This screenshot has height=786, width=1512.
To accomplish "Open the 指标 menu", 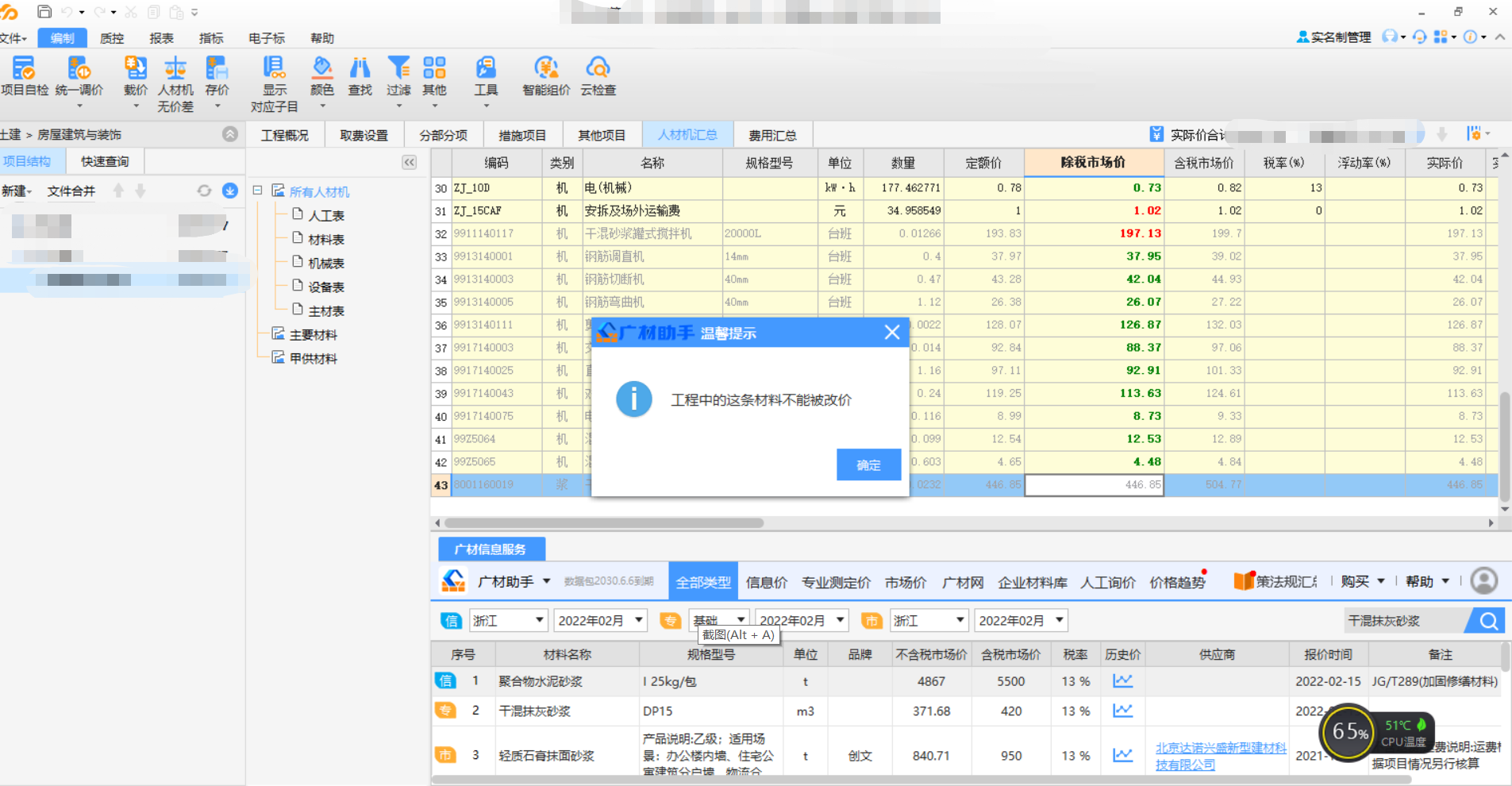I will tap(211, 38).
